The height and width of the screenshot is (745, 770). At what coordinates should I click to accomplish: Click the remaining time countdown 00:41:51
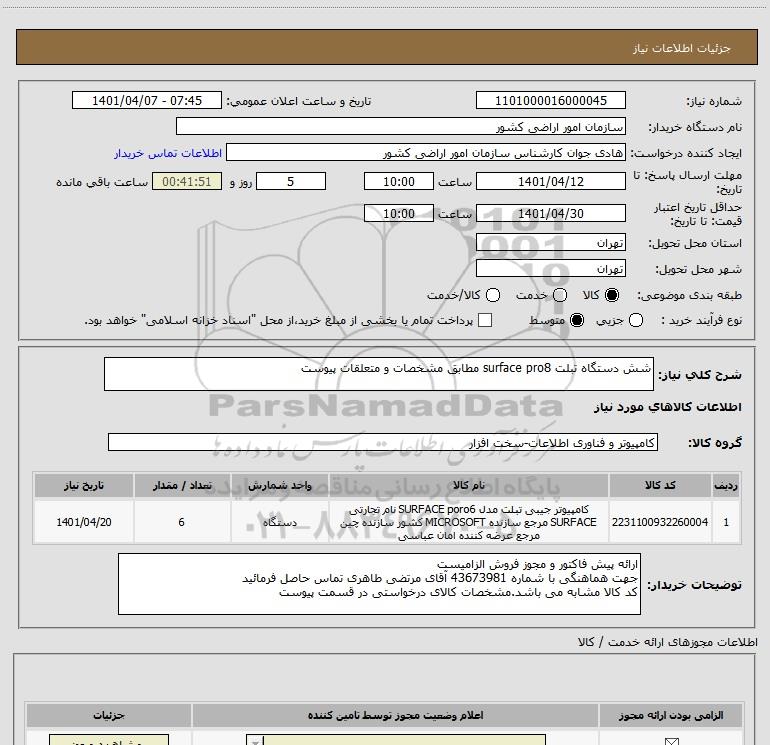click(187, 181)
